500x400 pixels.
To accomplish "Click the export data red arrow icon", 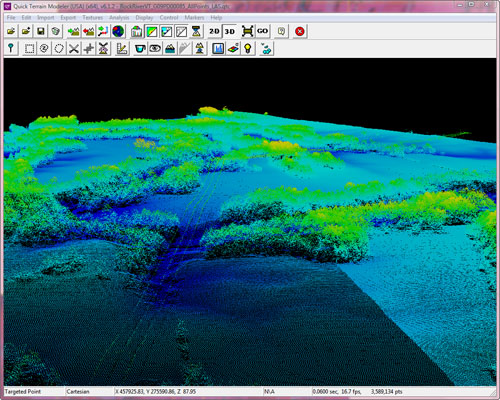I will click(x=88, y=32).
